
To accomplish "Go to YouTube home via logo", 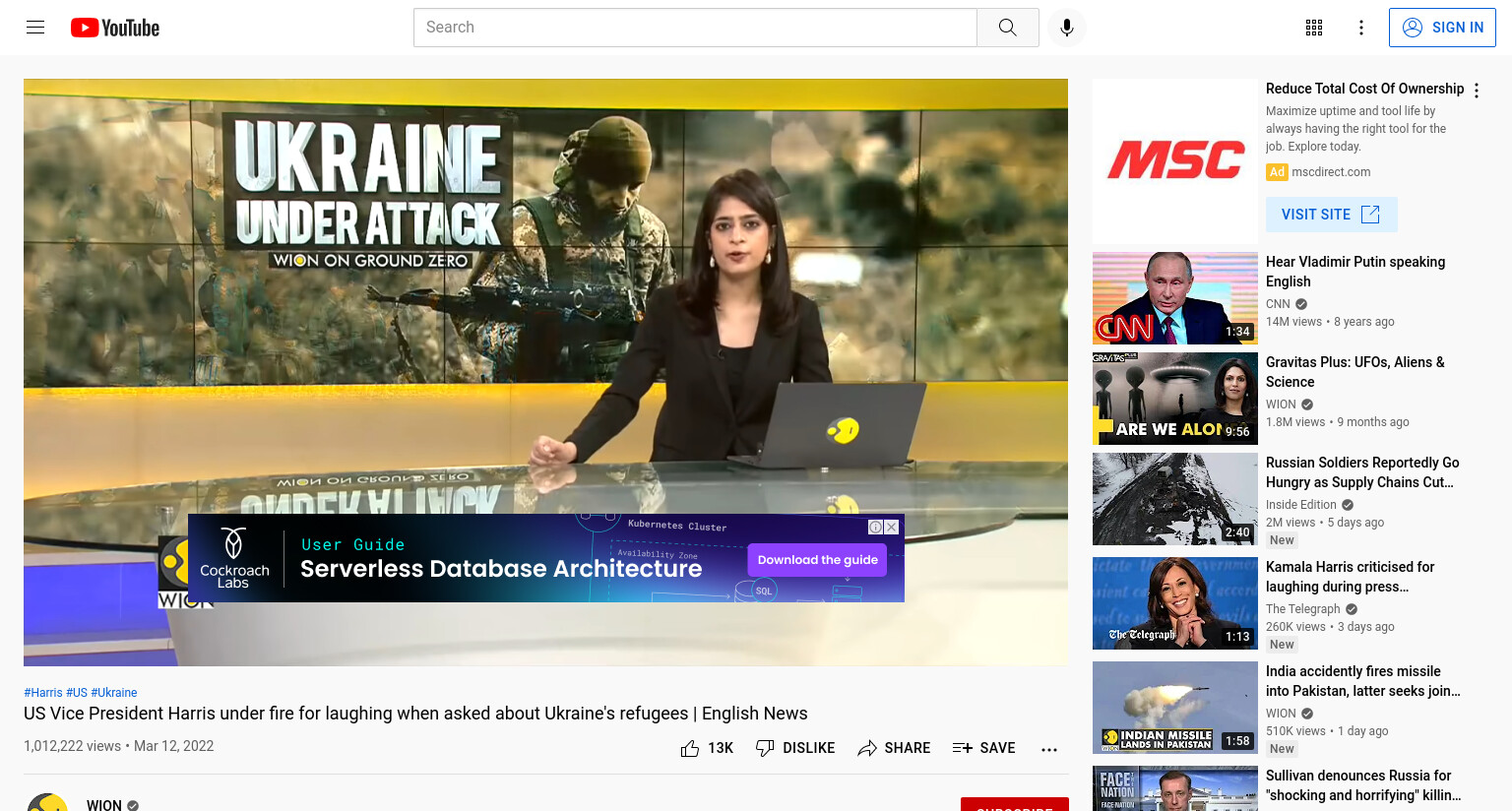I will [x=115, y=28].
